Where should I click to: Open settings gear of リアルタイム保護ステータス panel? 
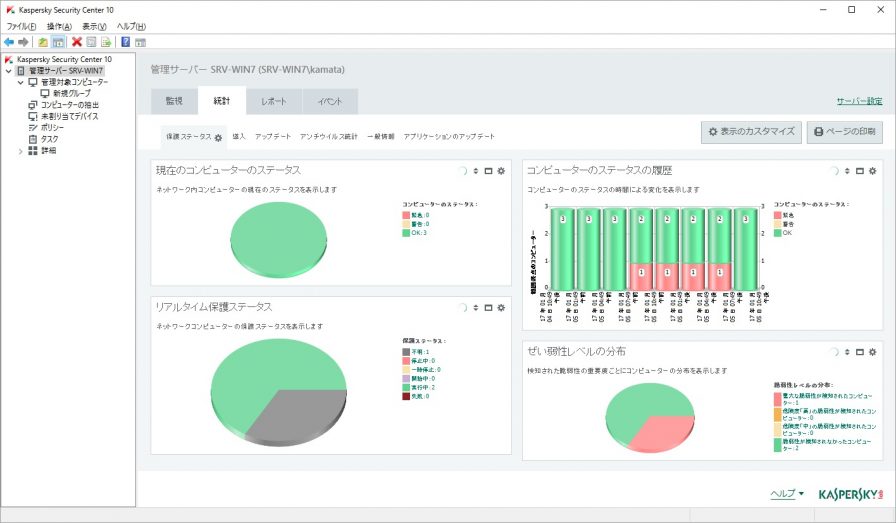click(x=501, y=308)
